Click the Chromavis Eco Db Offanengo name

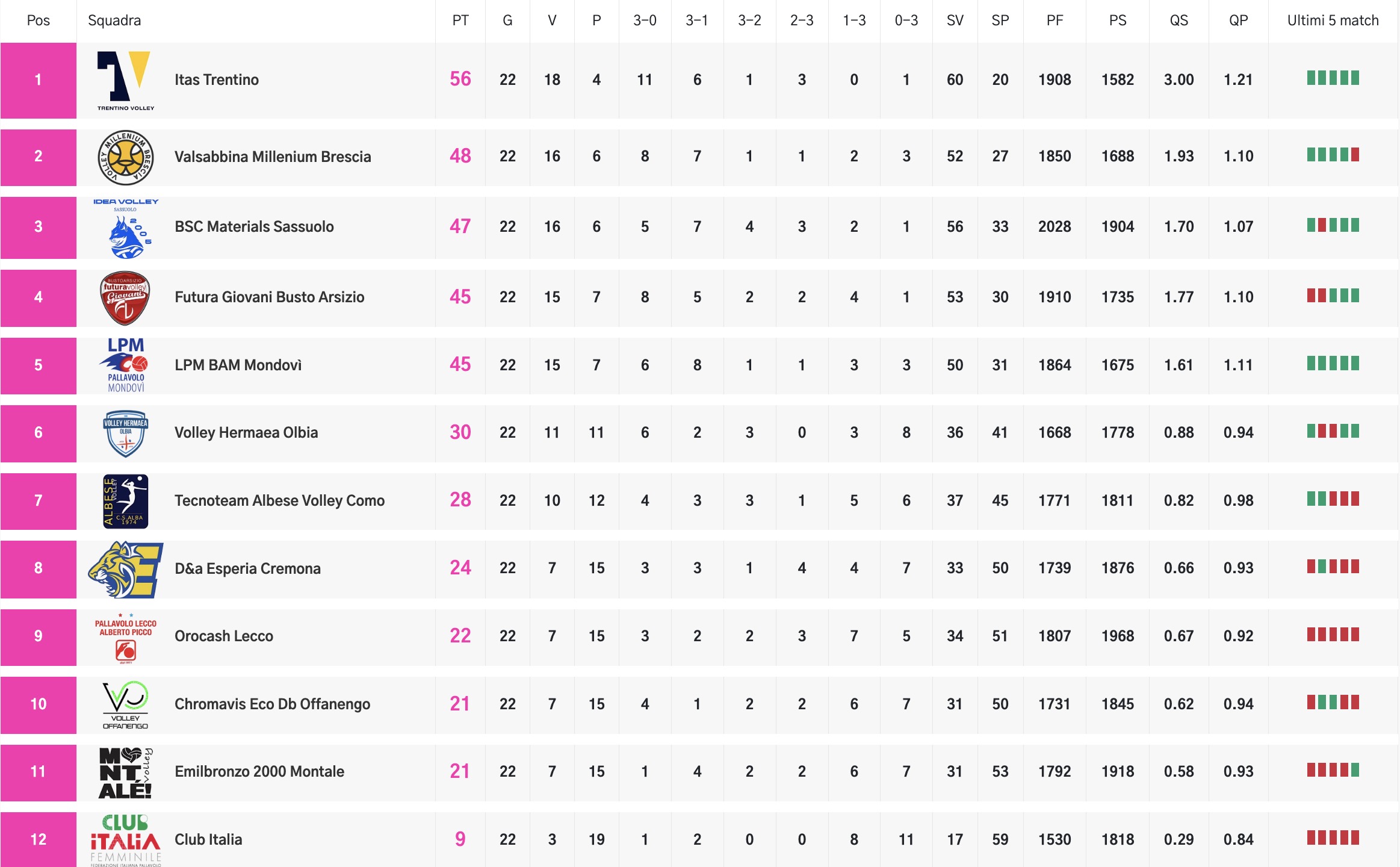272,704
